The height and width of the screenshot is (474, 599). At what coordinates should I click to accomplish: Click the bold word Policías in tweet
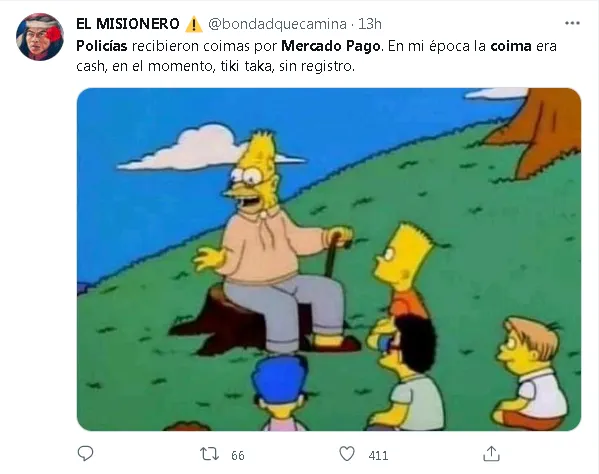[x=102, y=46]
